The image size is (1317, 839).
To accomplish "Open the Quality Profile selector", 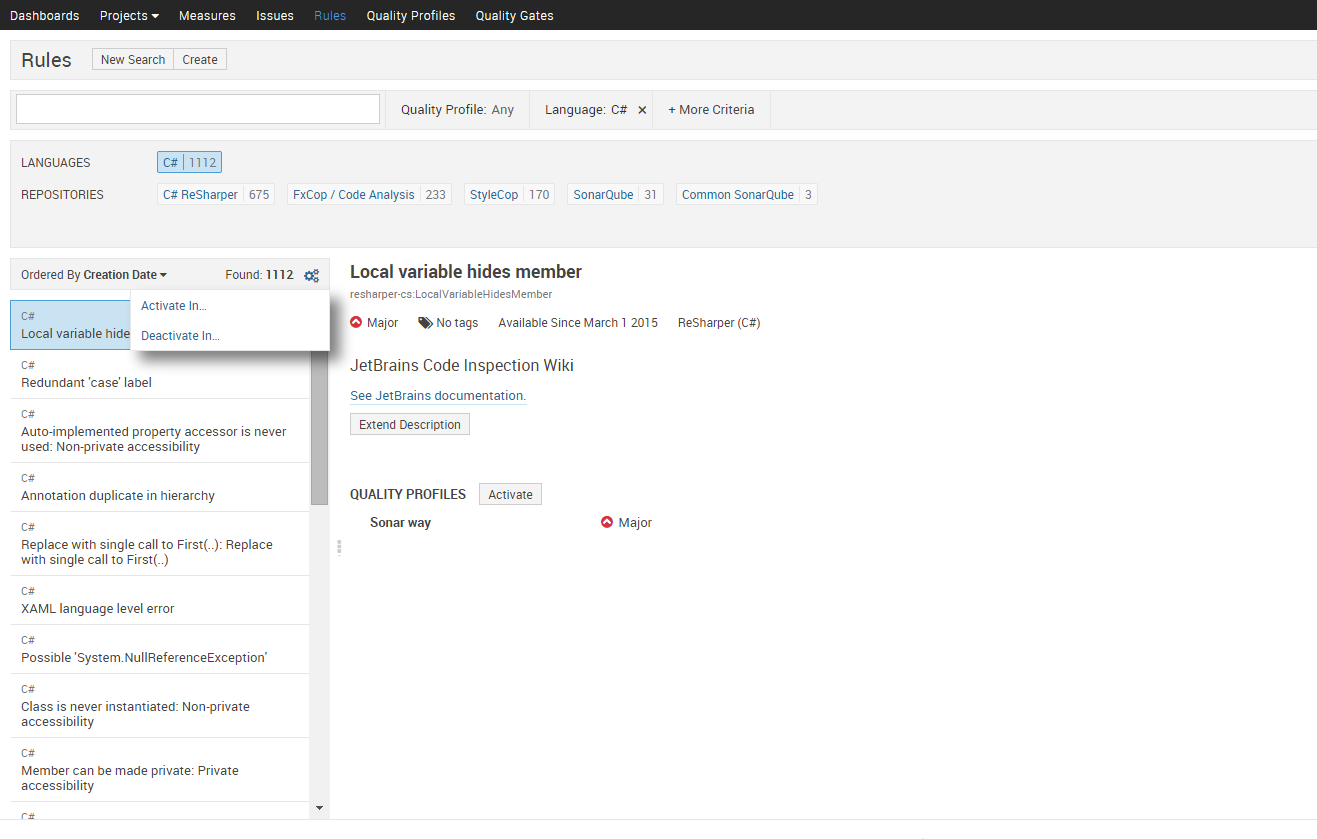I will (457, 109).
